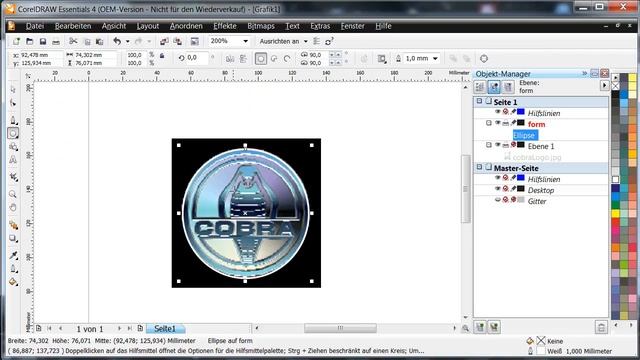Click the no-color X swatch in palette
The image size is (640, 360).
[615, 86]
